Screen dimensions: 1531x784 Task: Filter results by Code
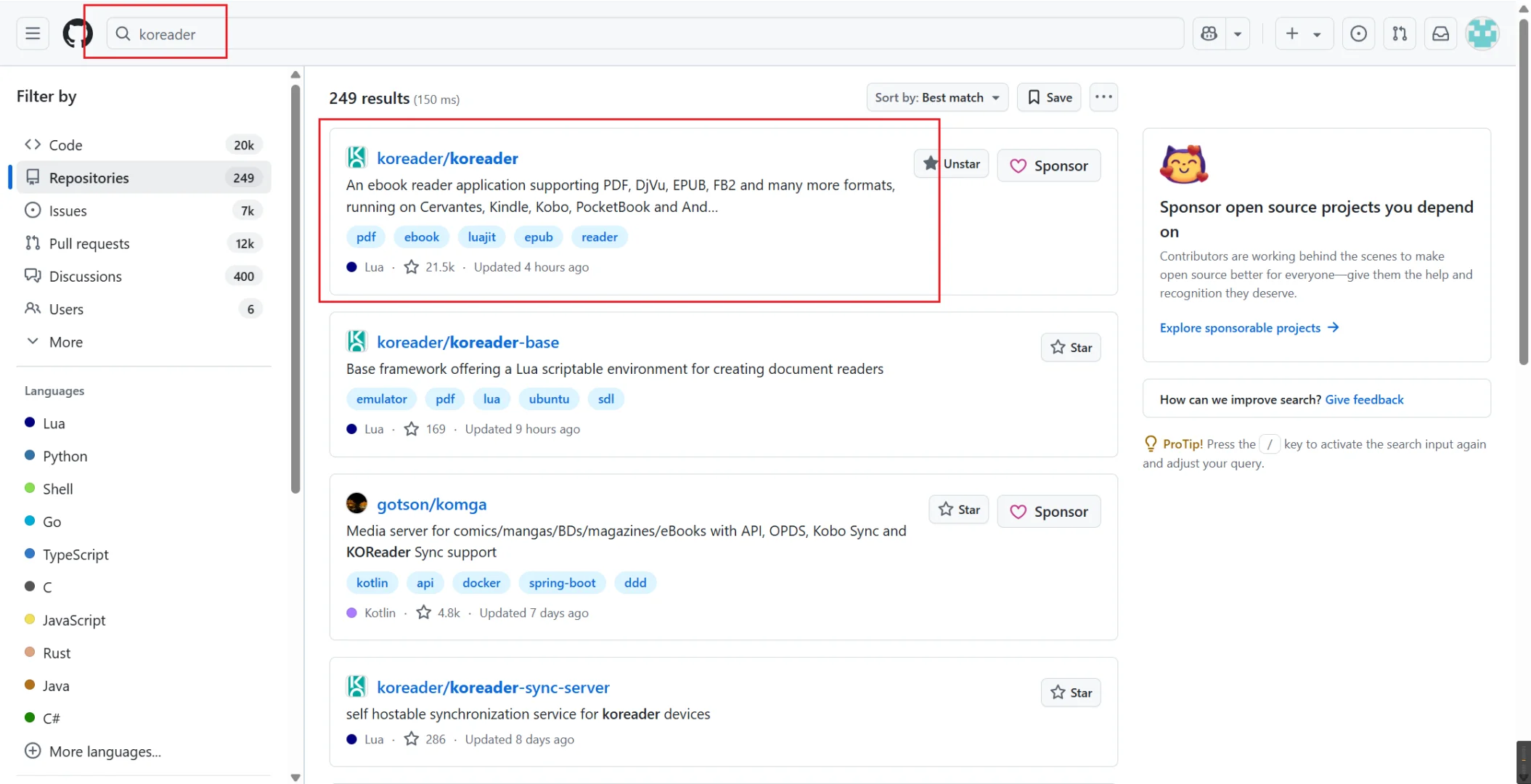[144, 145]
